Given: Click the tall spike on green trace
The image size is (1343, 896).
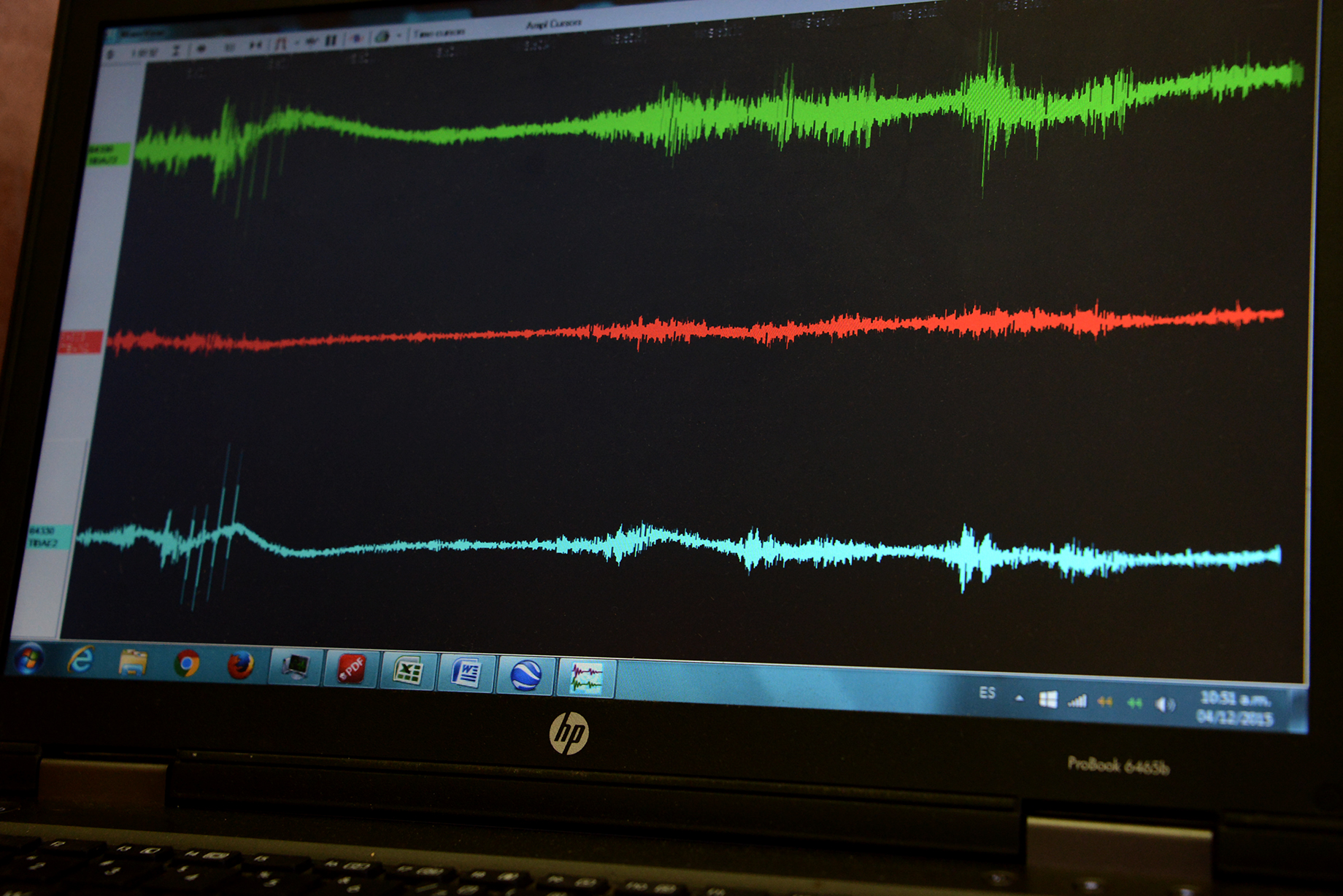Looking at the screenshot, I should [x=990, y=108].
